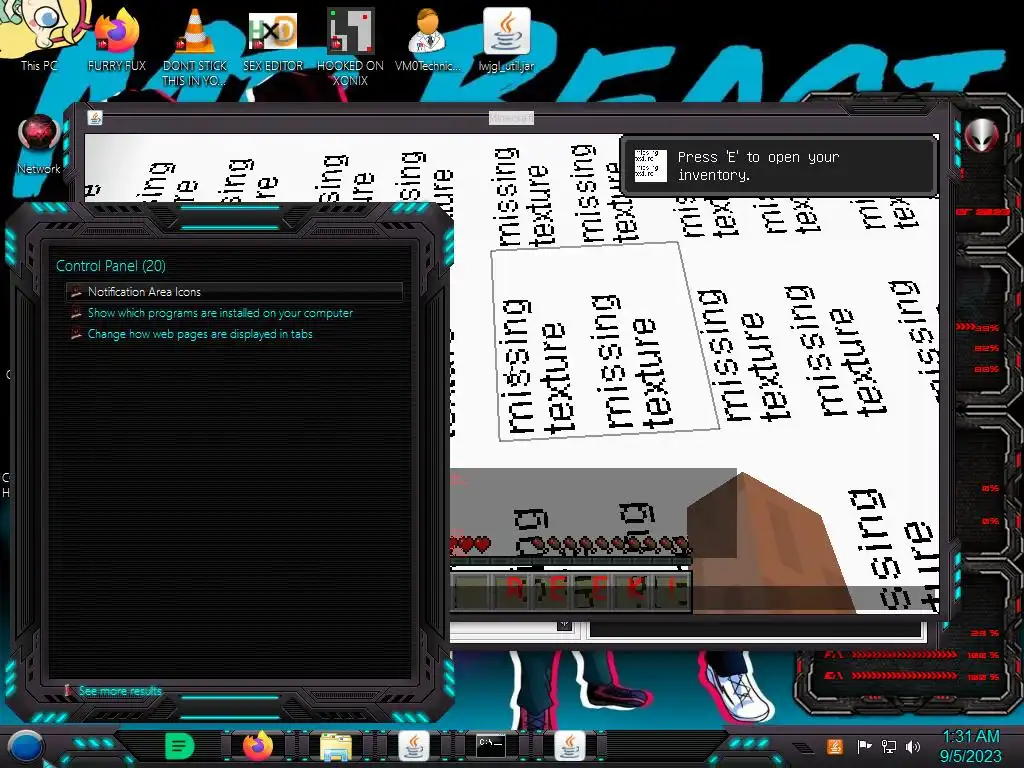Open the Network desktop icon

pyautogui.click(x=39, y=145)
